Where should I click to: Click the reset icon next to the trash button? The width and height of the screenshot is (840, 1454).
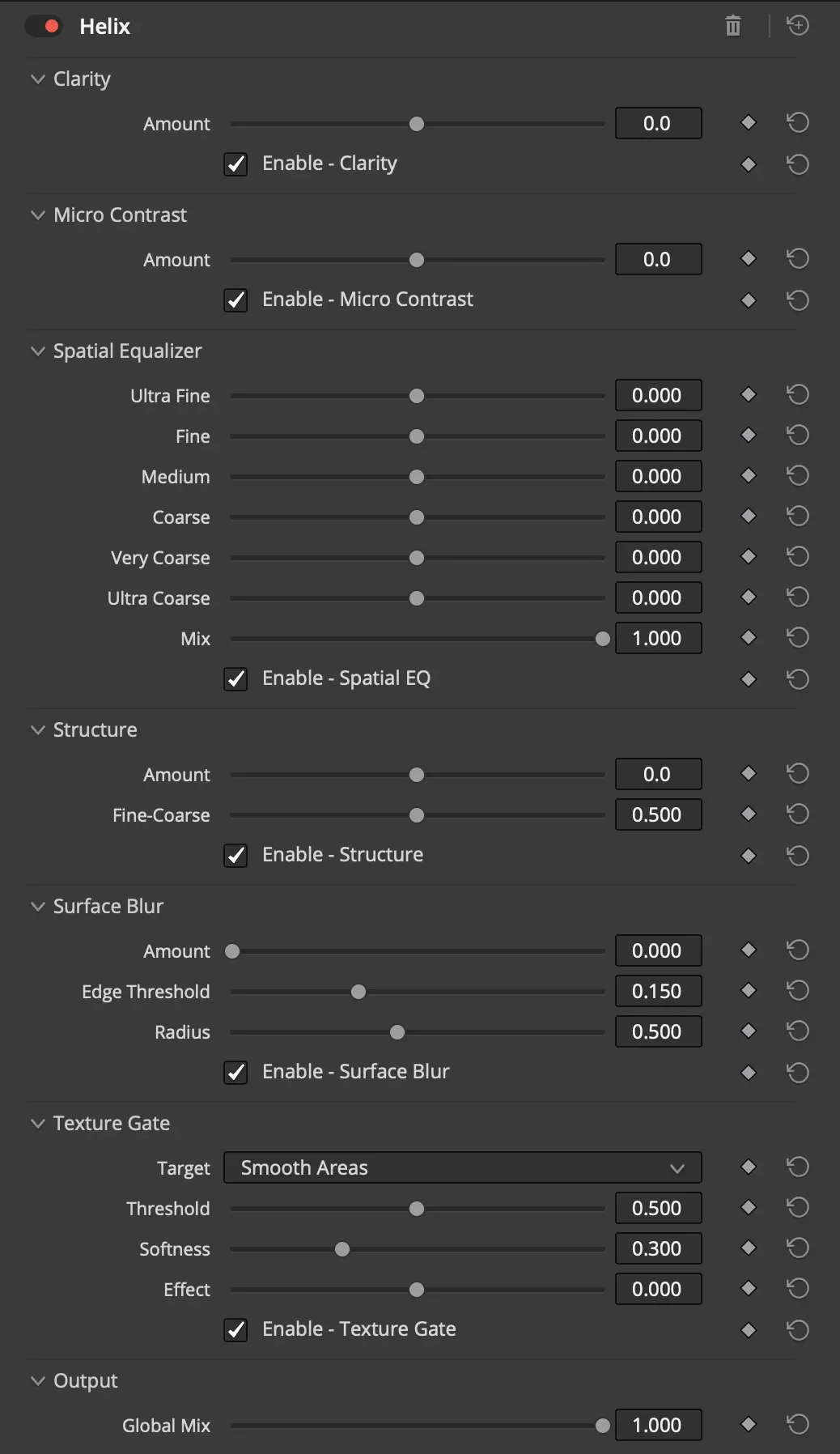pos(798,25)
